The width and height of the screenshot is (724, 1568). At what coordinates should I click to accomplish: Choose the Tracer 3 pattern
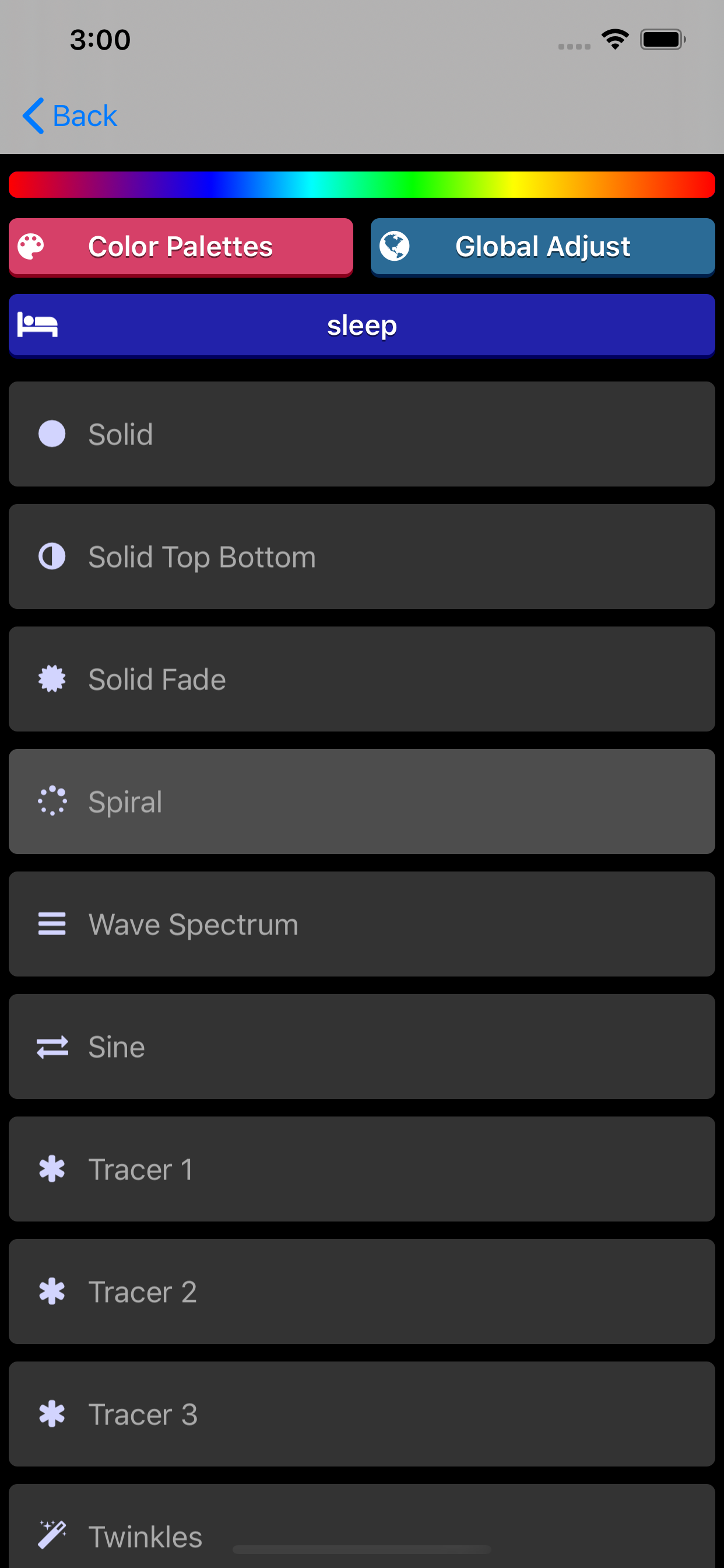[362, 1413]
